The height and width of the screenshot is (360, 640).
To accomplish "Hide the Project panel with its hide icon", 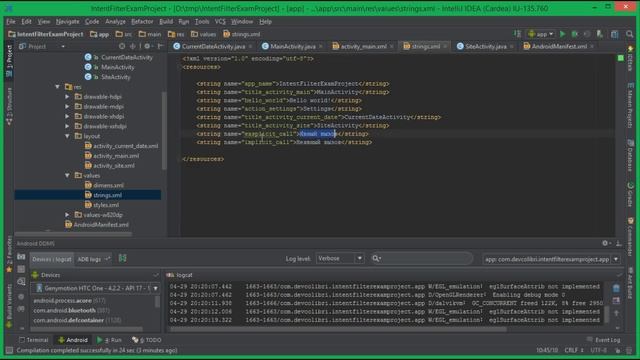I will pos(160,46).
